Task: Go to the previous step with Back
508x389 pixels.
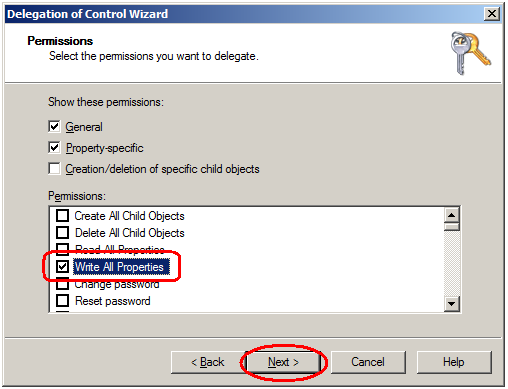Action: click(207, 362)
